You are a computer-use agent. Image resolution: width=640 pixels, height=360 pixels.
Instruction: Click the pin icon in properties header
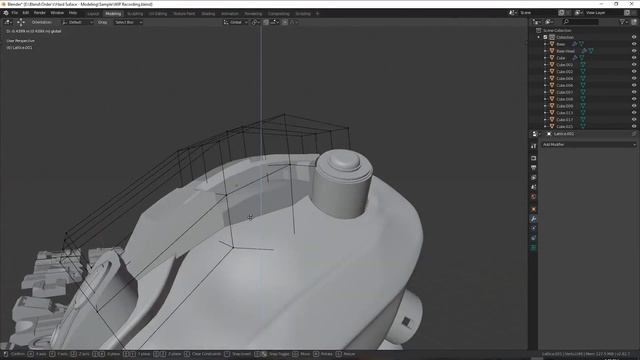click(x=634, y=134)
